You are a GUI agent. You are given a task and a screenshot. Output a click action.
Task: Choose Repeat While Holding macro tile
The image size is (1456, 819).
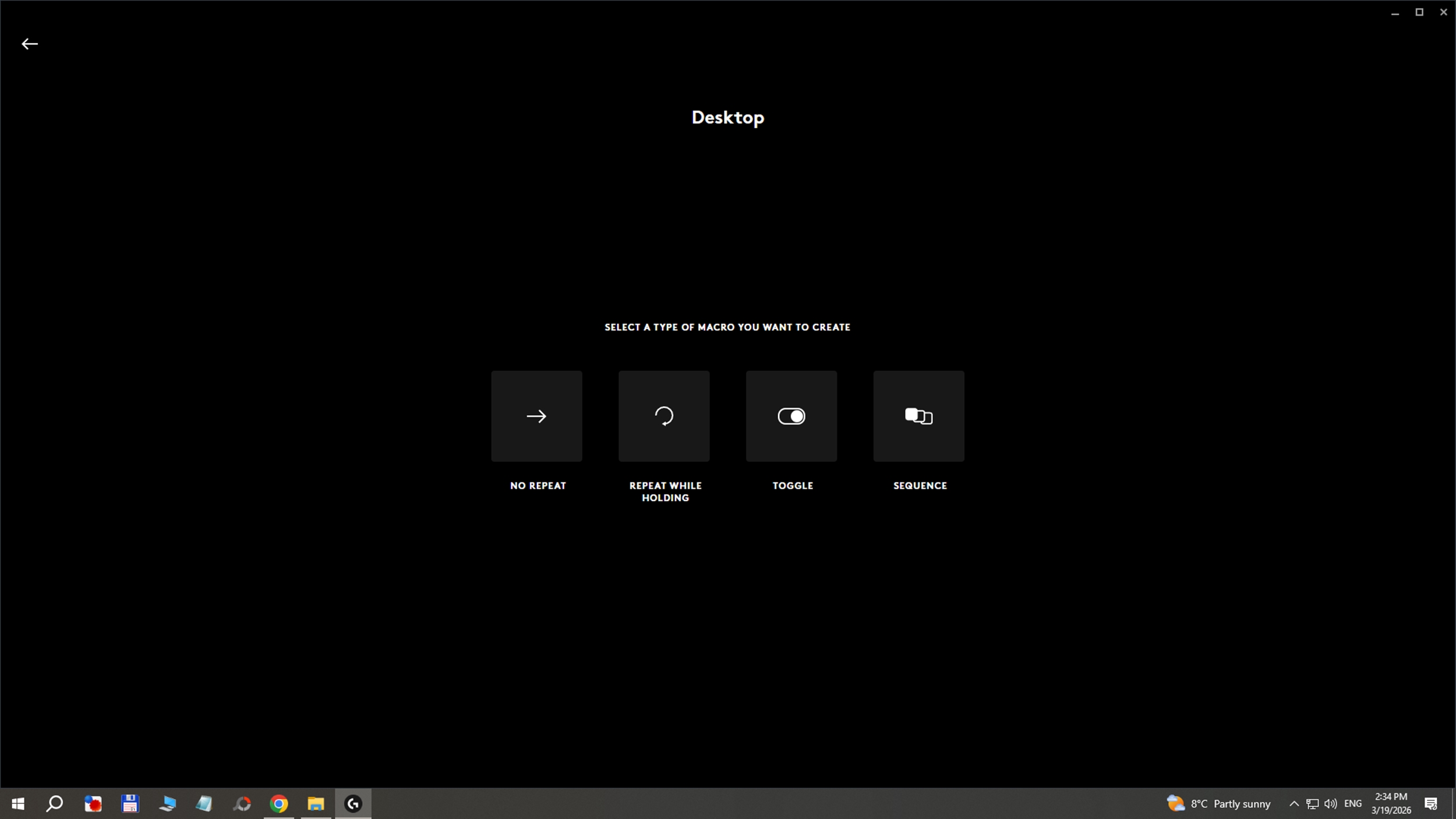click(664, 416)
